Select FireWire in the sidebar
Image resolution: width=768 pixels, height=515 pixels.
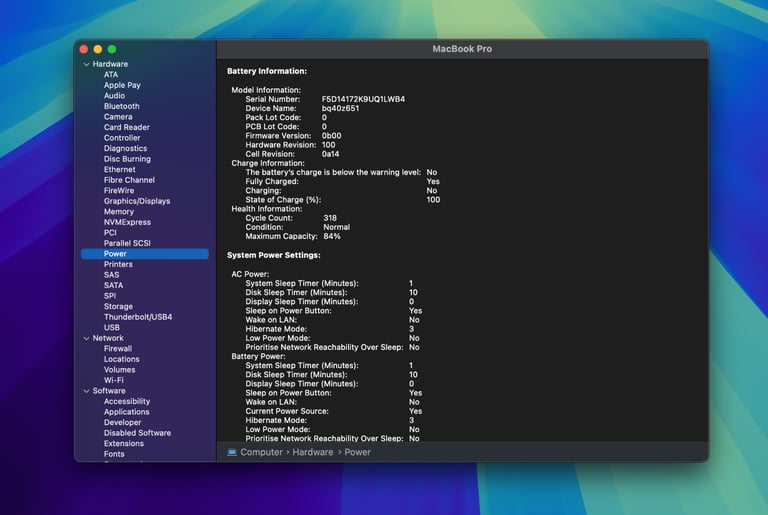click(119, 191)
